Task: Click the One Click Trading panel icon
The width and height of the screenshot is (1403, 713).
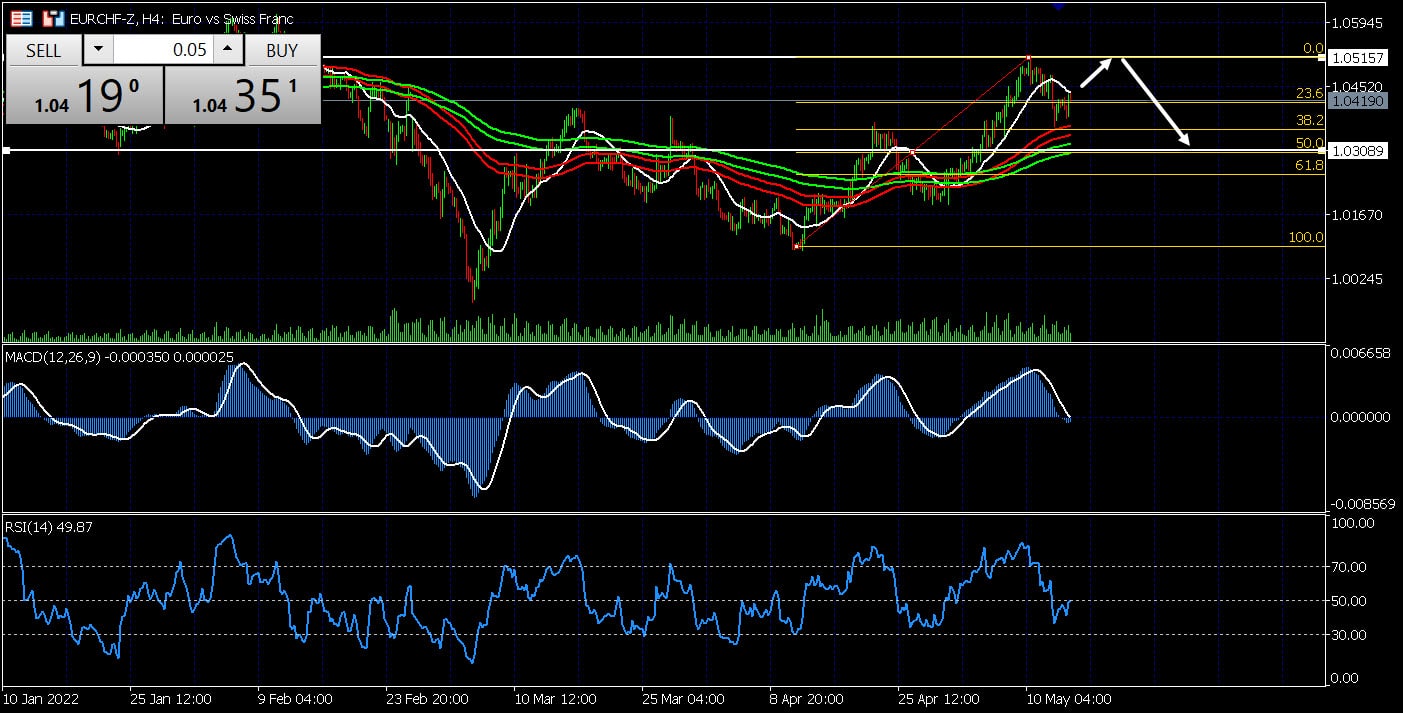Action: [x=21, y=18]
